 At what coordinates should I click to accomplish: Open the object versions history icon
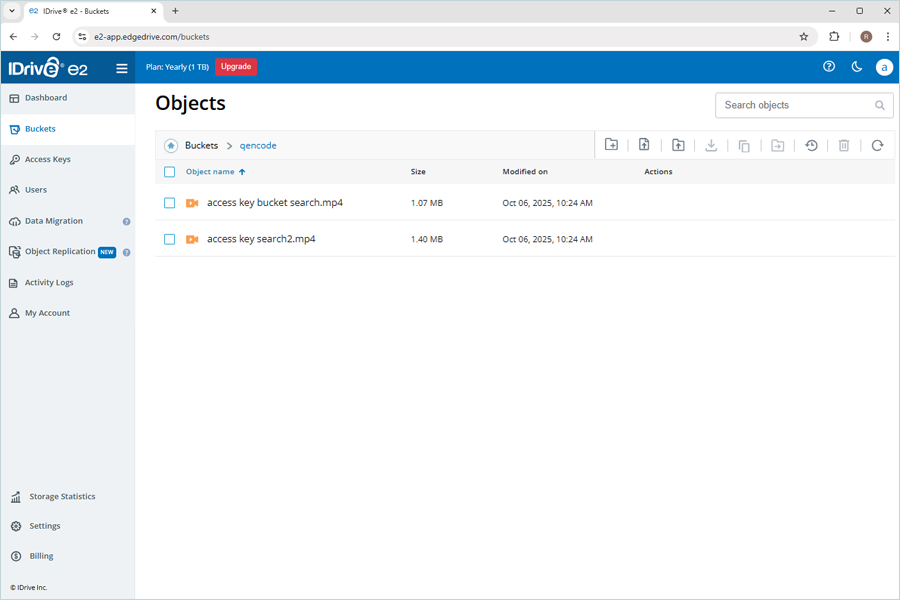811,145
